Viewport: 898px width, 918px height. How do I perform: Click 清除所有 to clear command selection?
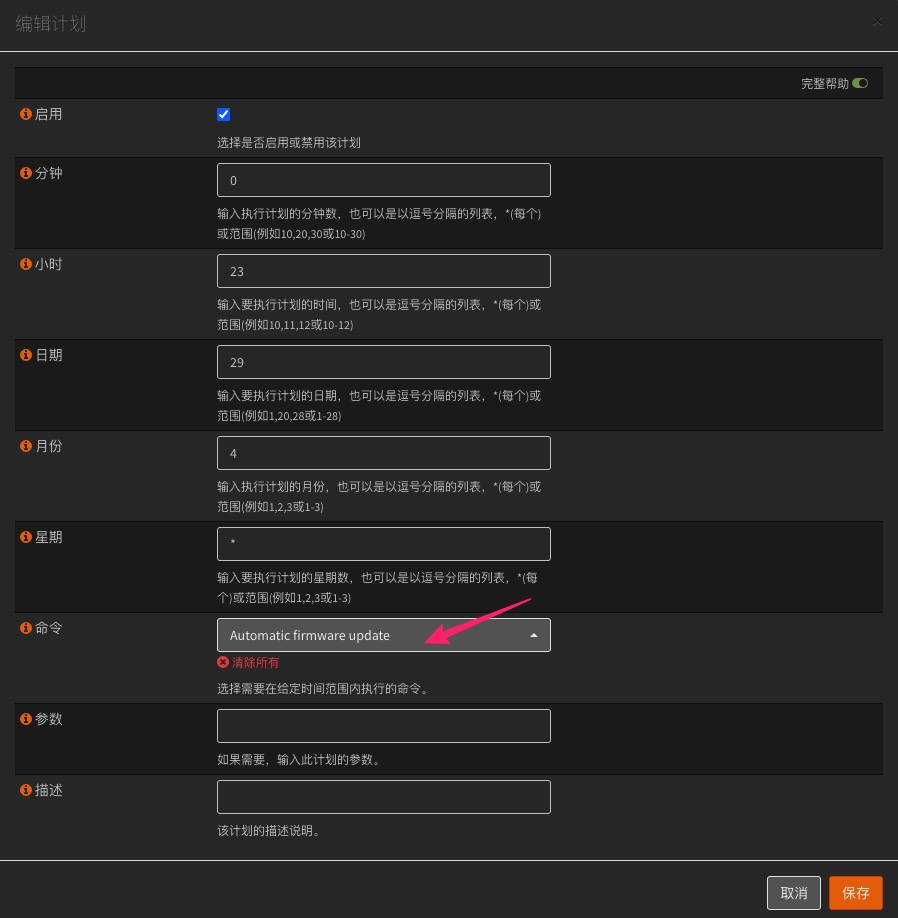(x=254, y=662)
